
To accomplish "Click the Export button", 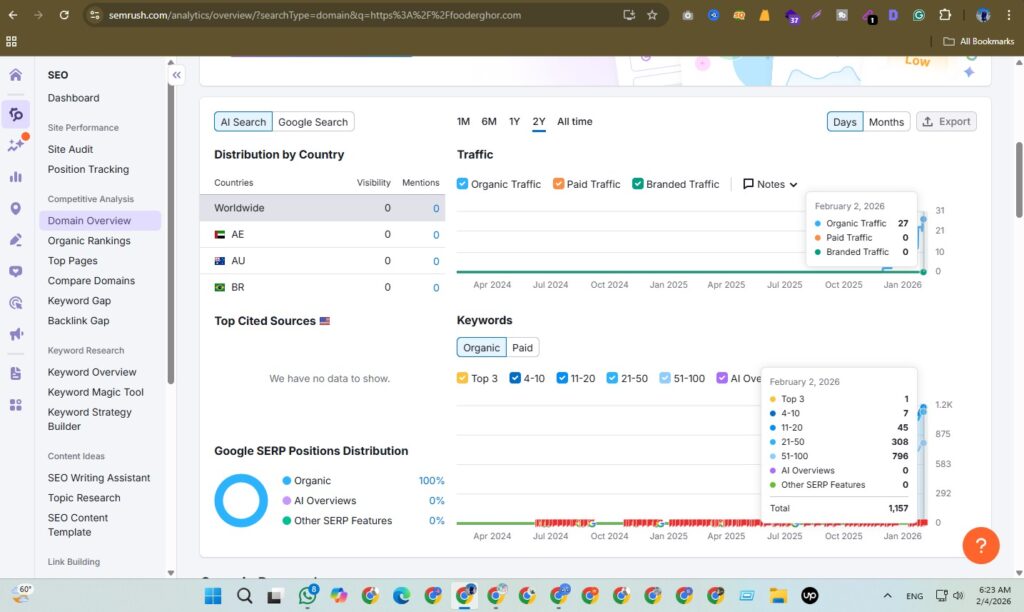I will coord(945,121).
